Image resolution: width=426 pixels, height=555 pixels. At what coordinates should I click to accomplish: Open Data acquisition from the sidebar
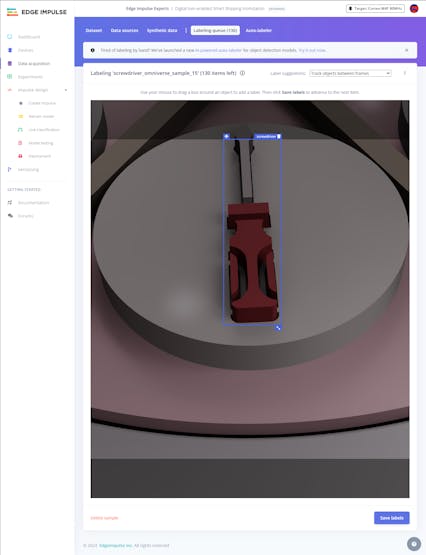pos(34,64)
